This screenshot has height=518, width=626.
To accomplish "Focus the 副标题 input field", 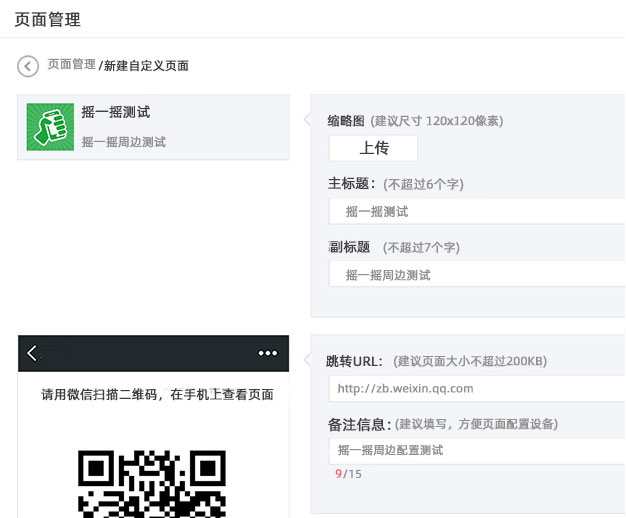I will 477,274.
